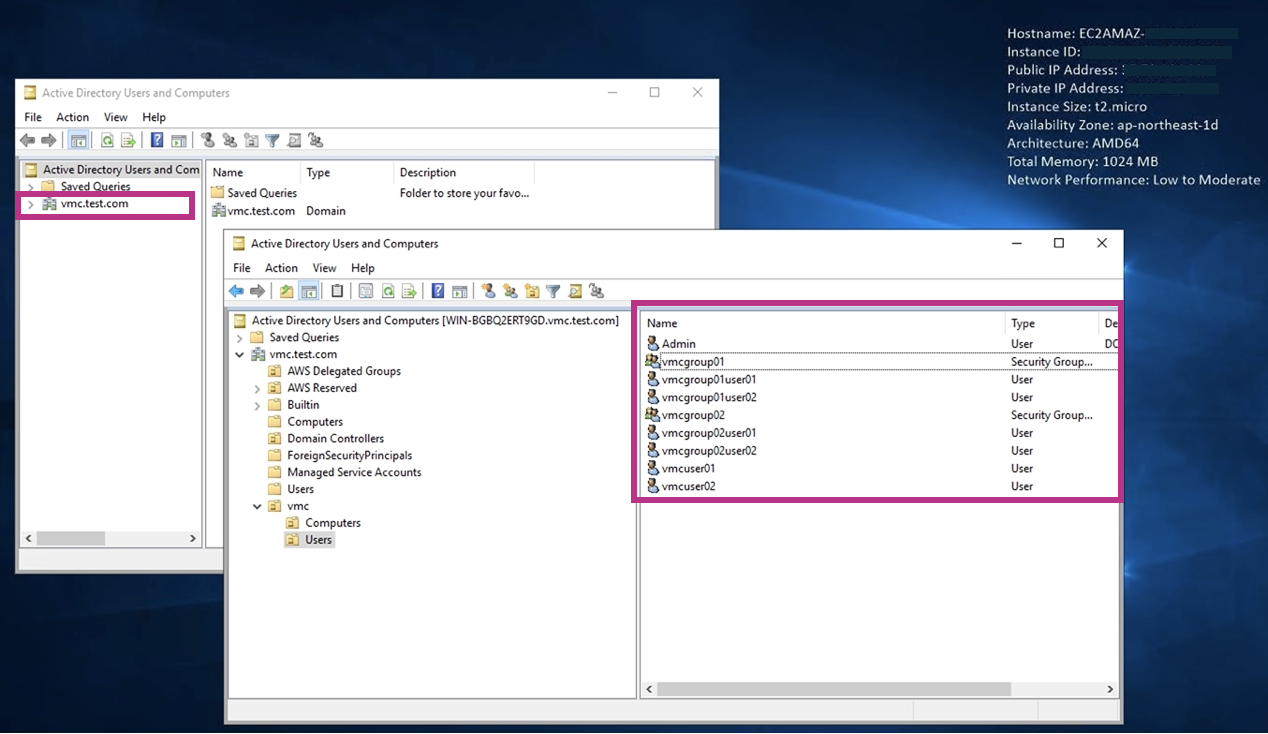
Task: Create new organizational unit via front toolbar
Action: tap(532, 291)
